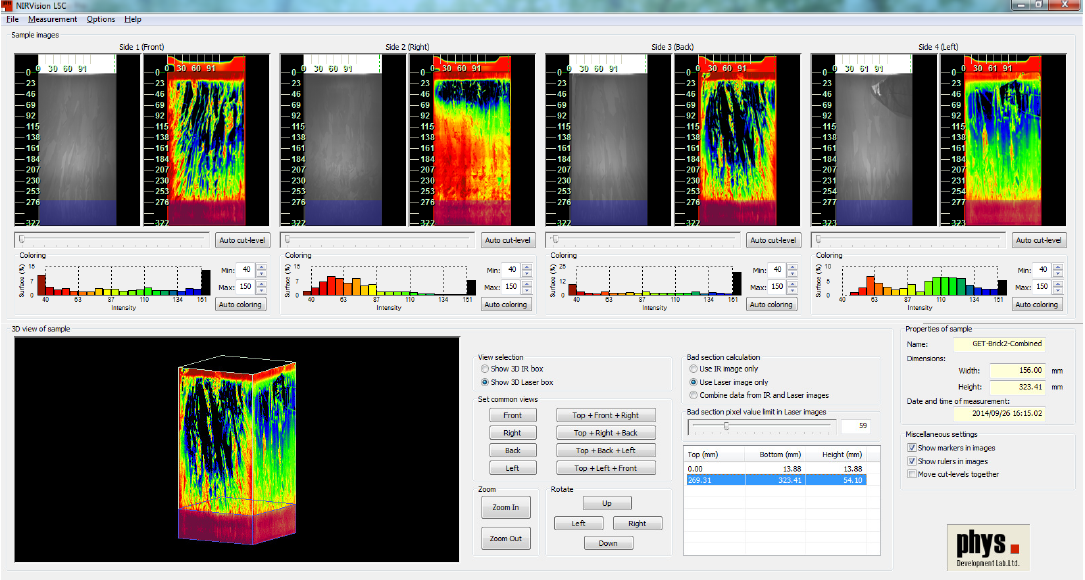This screenshot has height=580, width=1085.
Task: Open the Measurement menu
Action: pyautogui.click(x=52, y=19)
